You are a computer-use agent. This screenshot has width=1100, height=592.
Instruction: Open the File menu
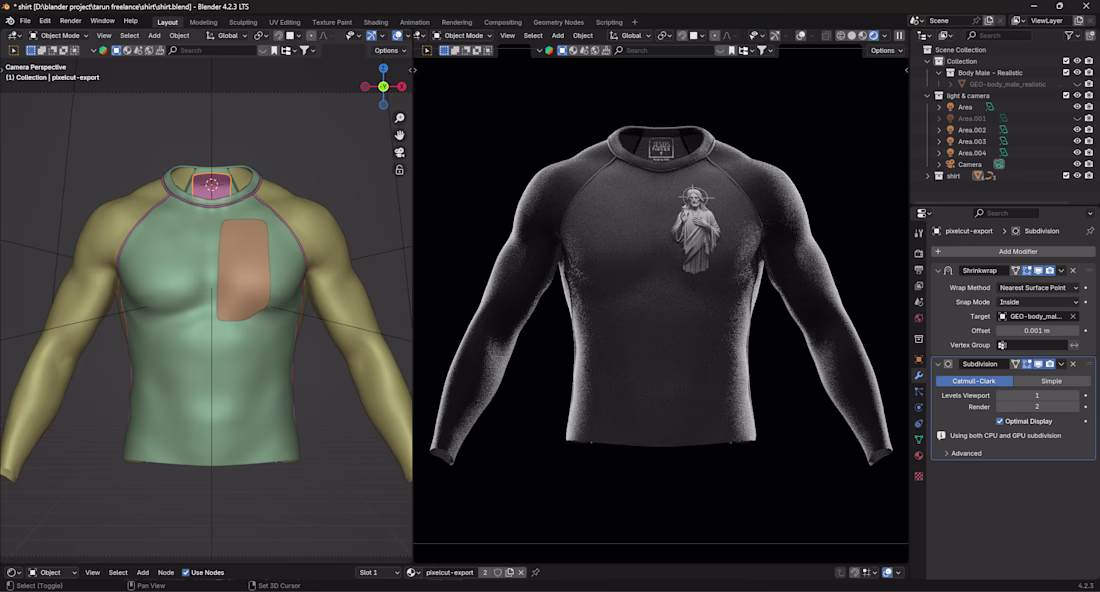[x=25, y=21]
